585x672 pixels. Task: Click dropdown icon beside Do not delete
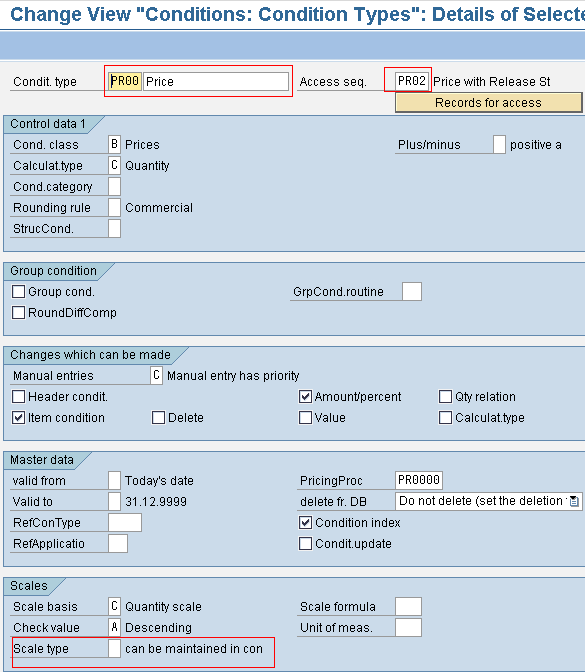coord(574,501)
